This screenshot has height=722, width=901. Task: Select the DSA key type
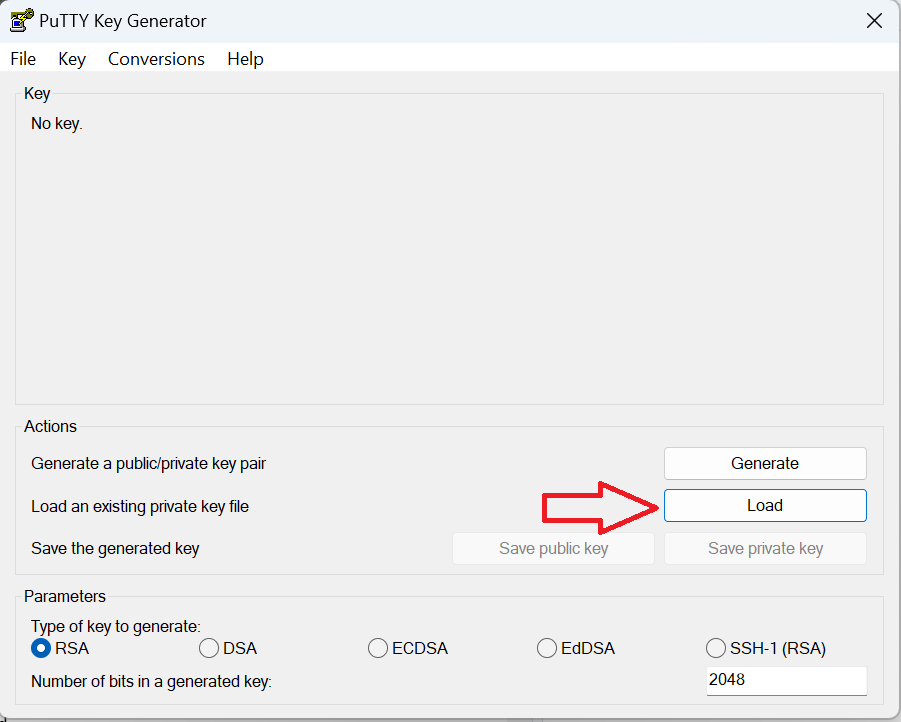click(x=228, y=648)
